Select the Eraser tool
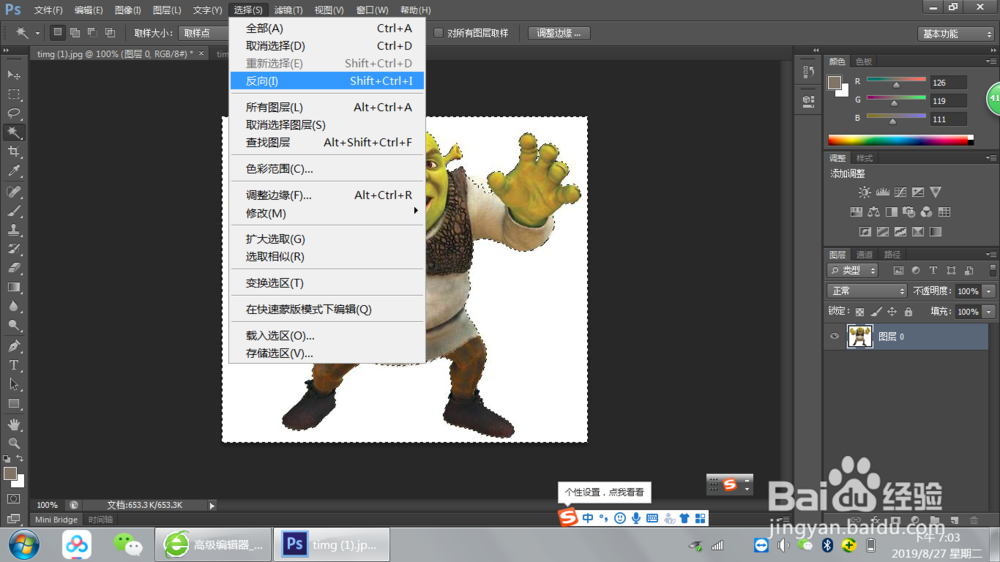Screen dimensions: 1000x562 (x=13, y=268)
